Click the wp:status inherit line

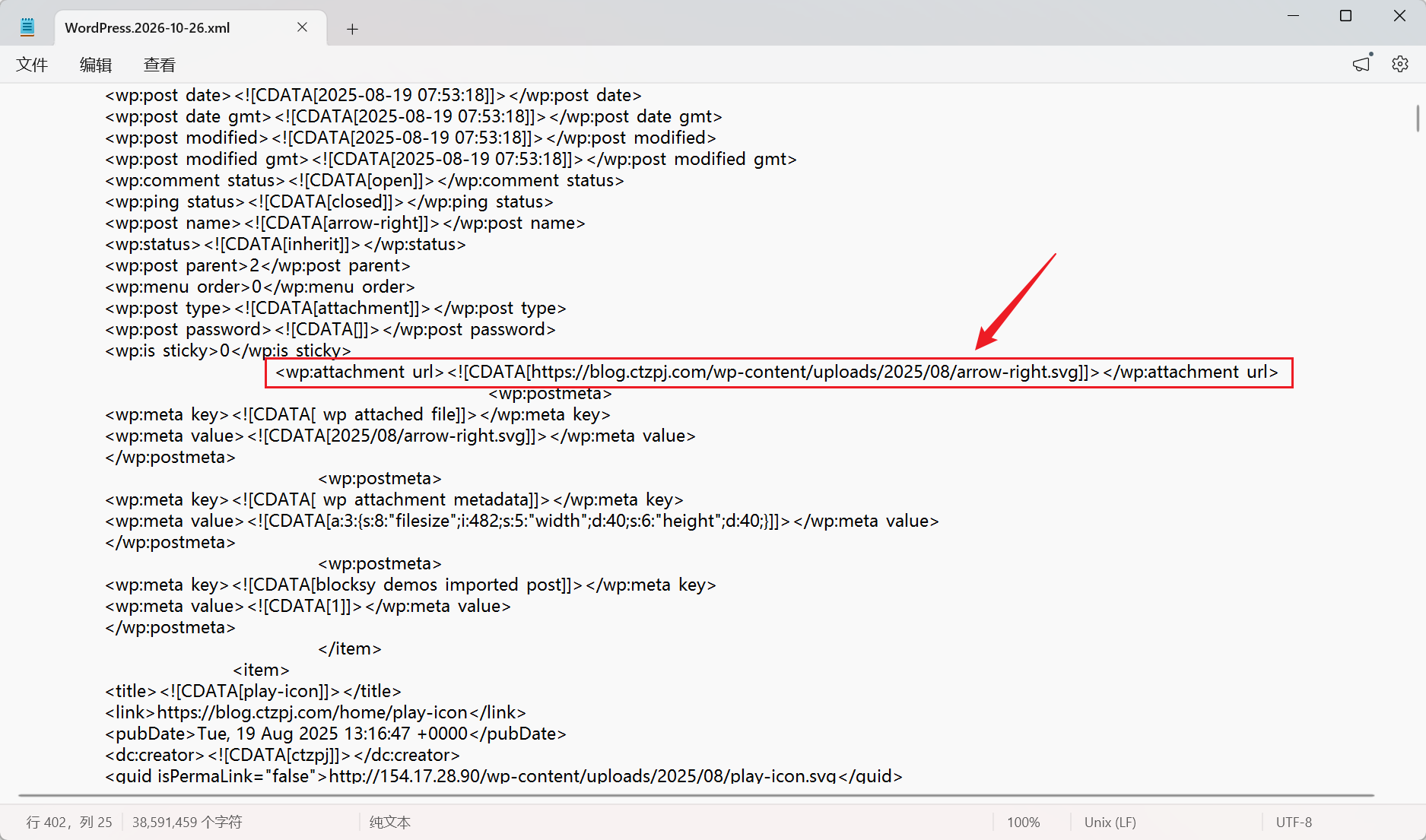[x=285, y=244]
